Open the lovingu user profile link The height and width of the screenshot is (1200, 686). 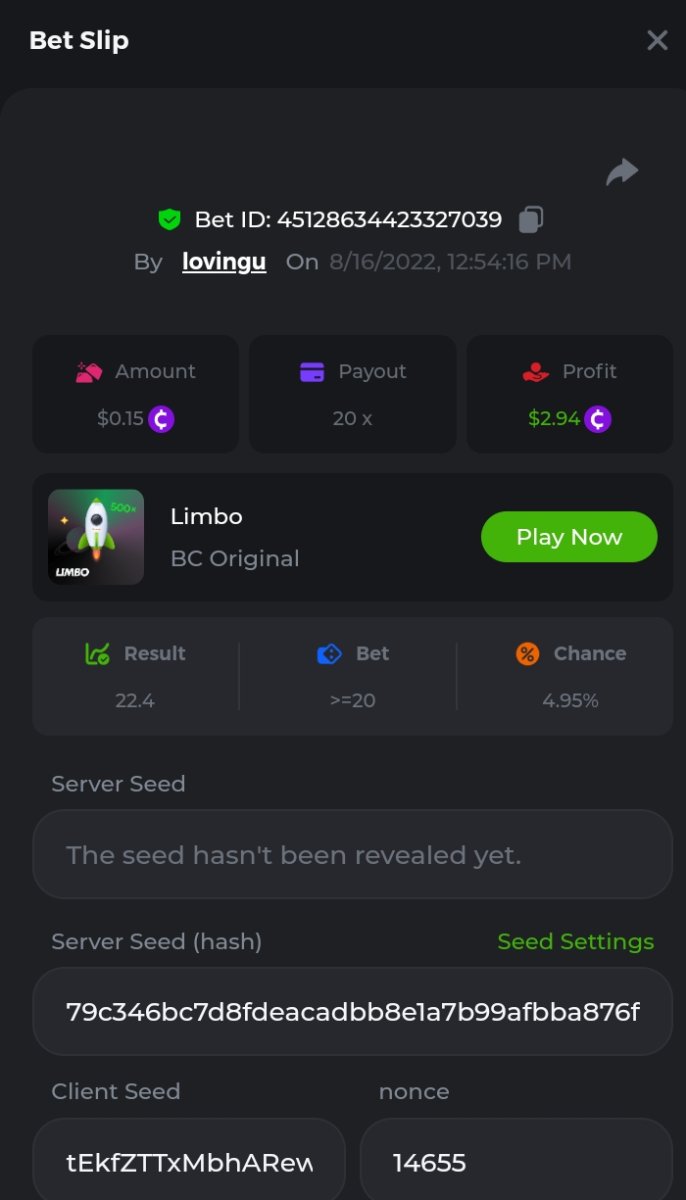point(224,262)
